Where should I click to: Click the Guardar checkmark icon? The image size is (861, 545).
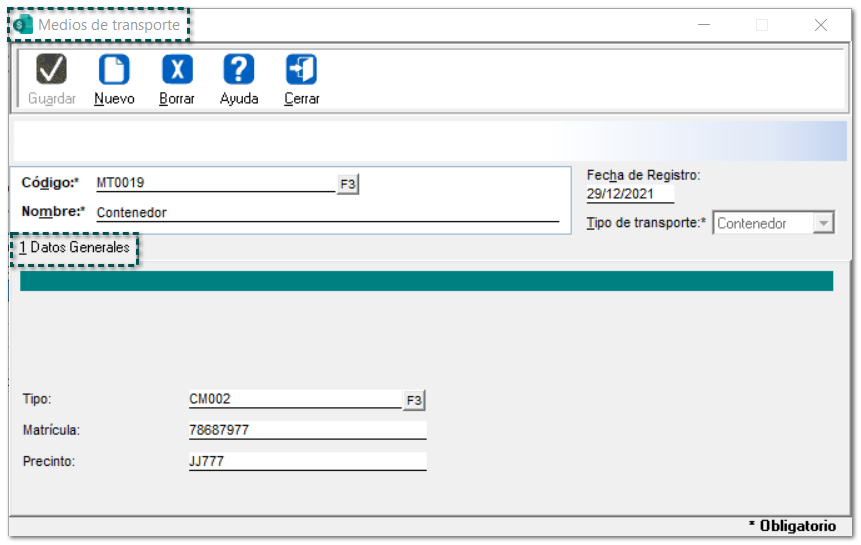point(51,70)
